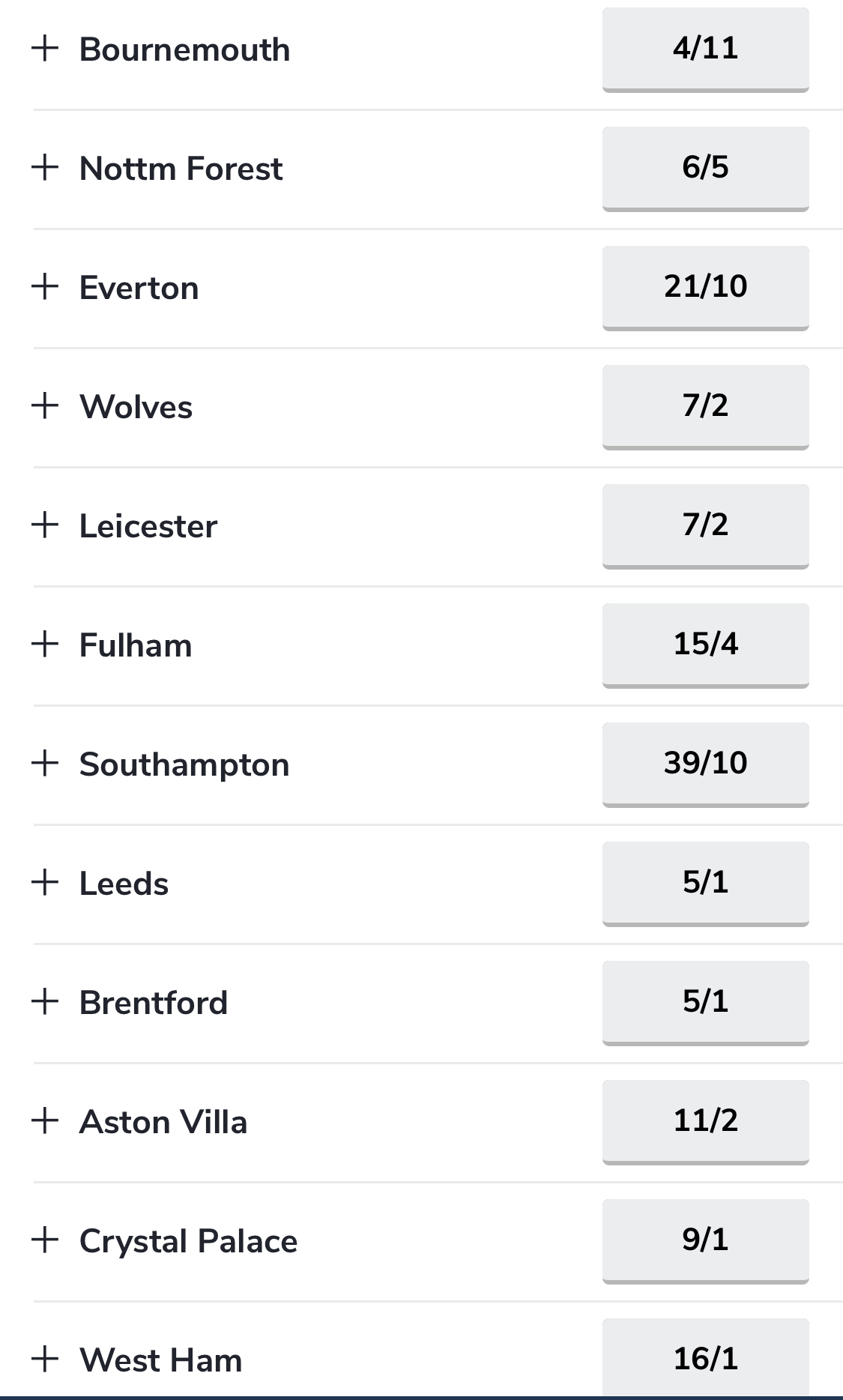The width and height of the screenshot is (843, 1400).
Task: Expand the Everton plus icon
Action: point(45,286)
